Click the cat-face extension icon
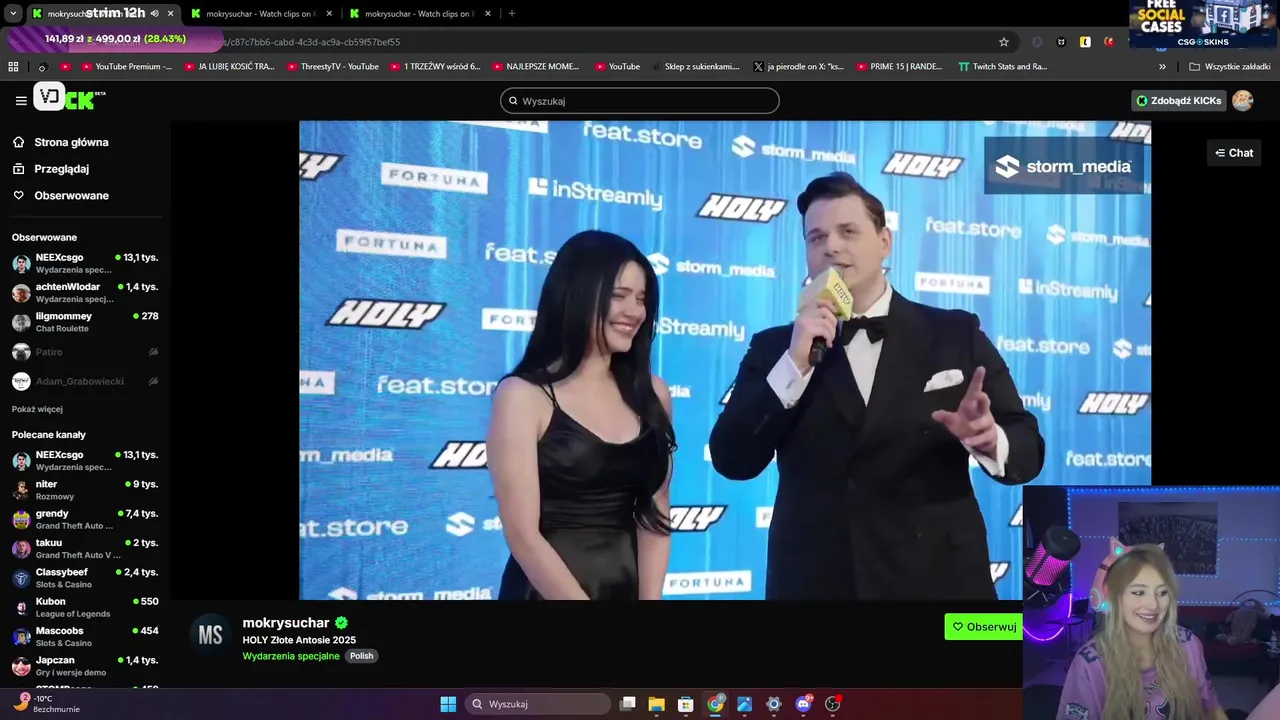Image resolution: width=1280 pixels, height=720 pixels. pyautogui.click(x=1061, y=42)
